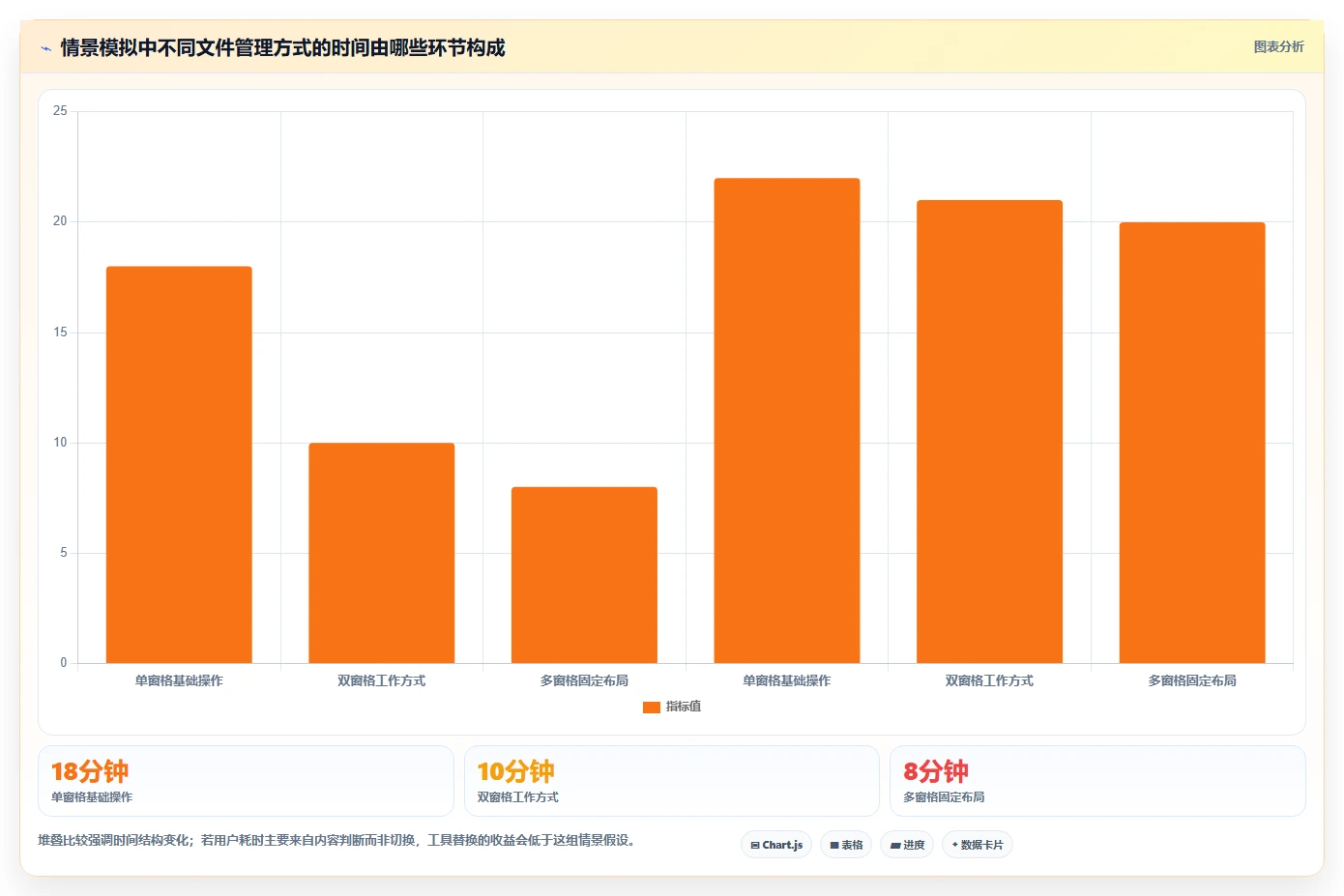Open the 18分钟 summary card

246,781
